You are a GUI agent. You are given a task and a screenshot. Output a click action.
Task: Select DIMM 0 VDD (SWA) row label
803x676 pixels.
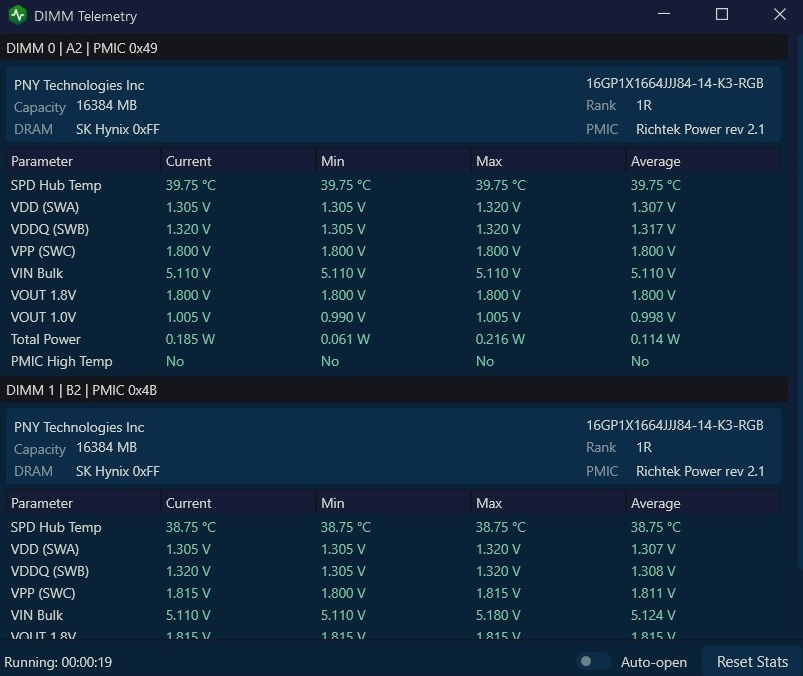[45, 207]
